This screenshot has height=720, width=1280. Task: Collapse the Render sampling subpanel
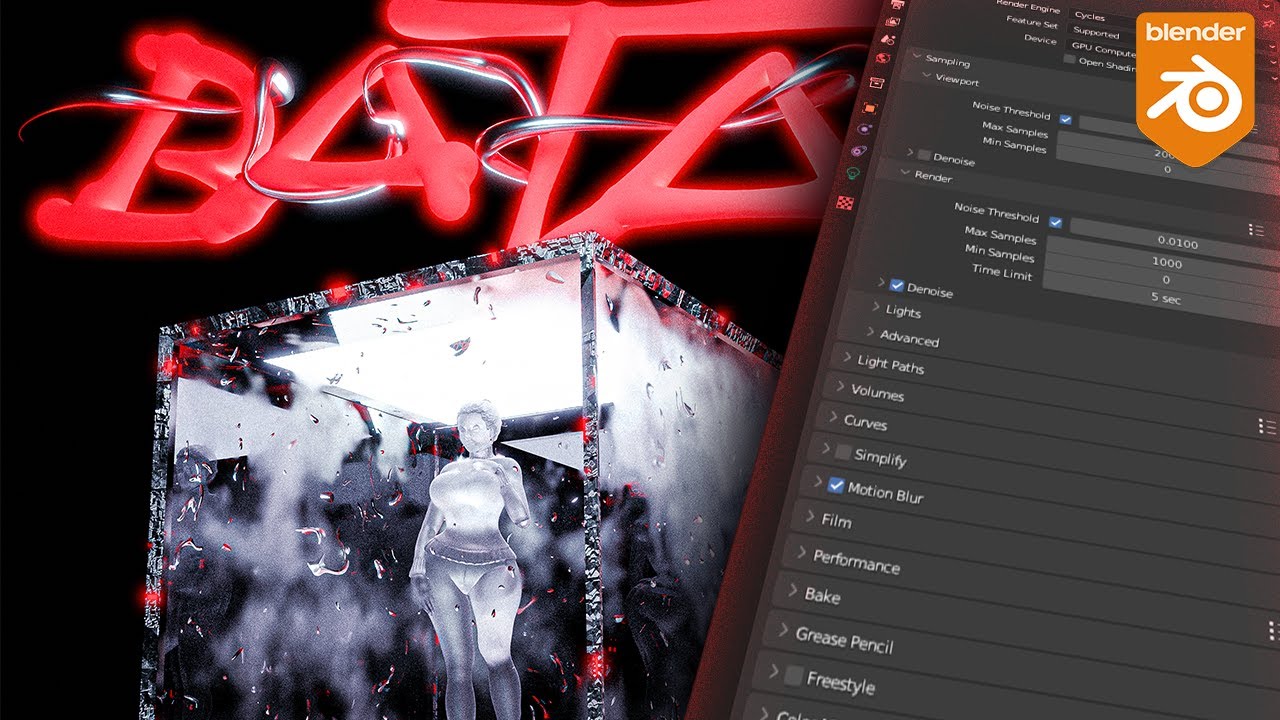(x=905, y=172)
